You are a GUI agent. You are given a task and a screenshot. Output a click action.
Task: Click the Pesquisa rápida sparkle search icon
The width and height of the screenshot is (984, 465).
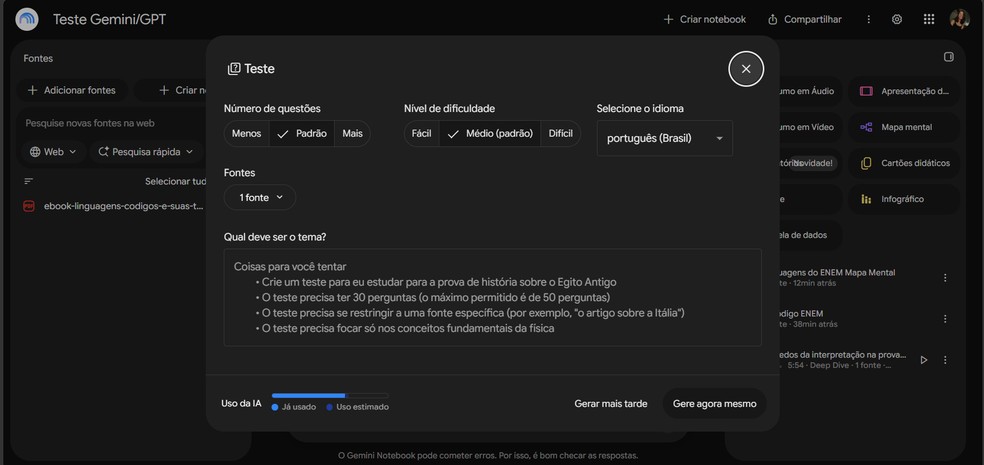coord(104,152)
